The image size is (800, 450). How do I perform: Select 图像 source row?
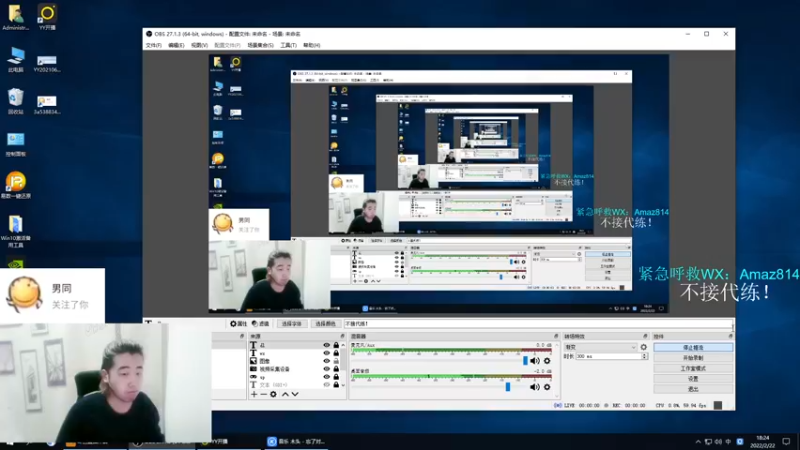[x=294, y=361]
